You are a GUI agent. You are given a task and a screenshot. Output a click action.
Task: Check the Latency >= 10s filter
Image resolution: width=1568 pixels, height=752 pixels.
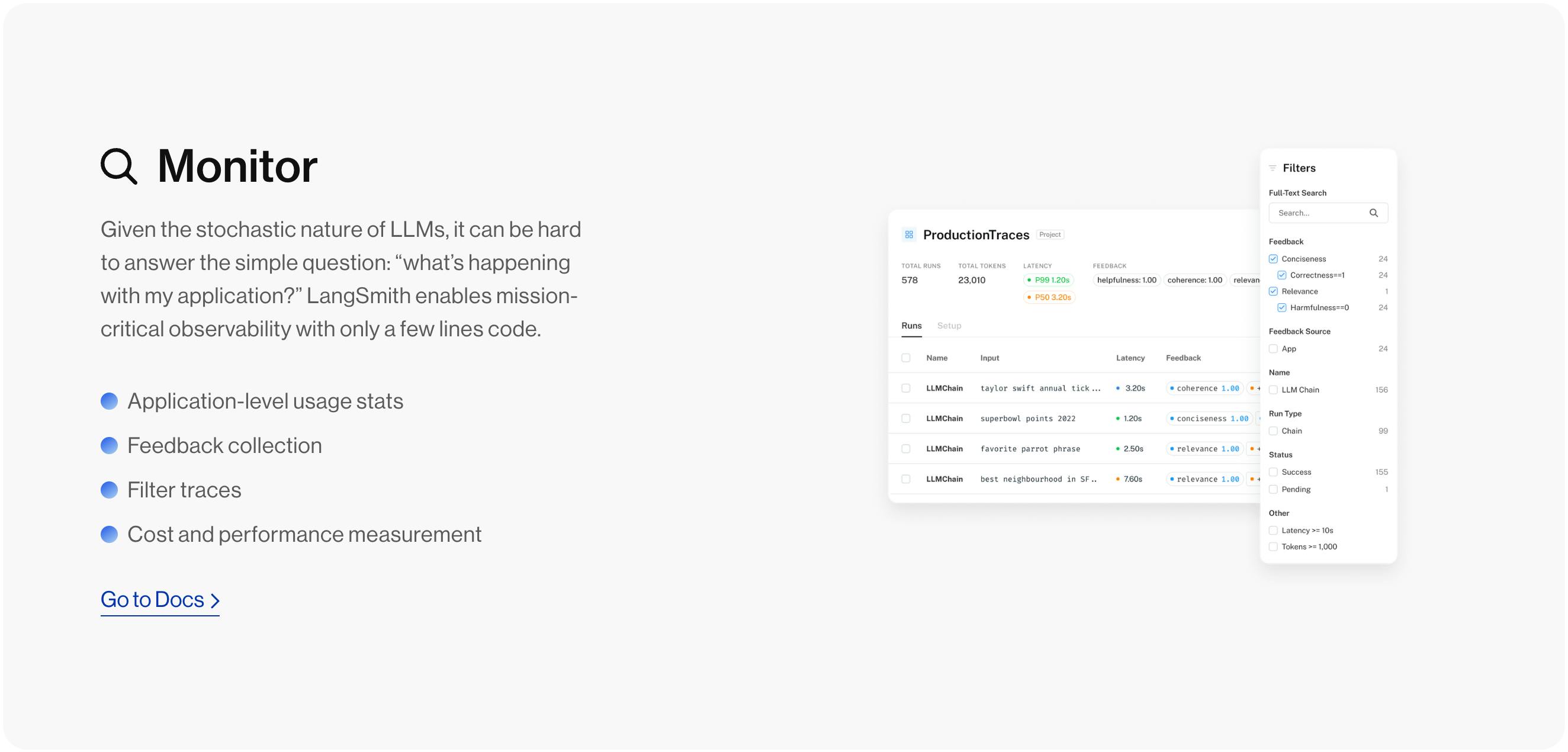[1273, 531]
